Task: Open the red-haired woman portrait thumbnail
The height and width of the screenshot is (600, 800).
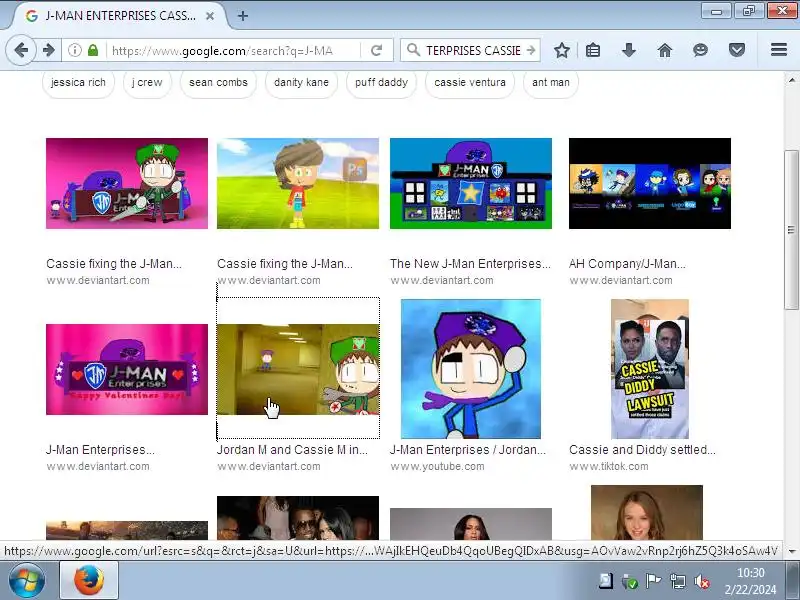Action: [646, 512]
